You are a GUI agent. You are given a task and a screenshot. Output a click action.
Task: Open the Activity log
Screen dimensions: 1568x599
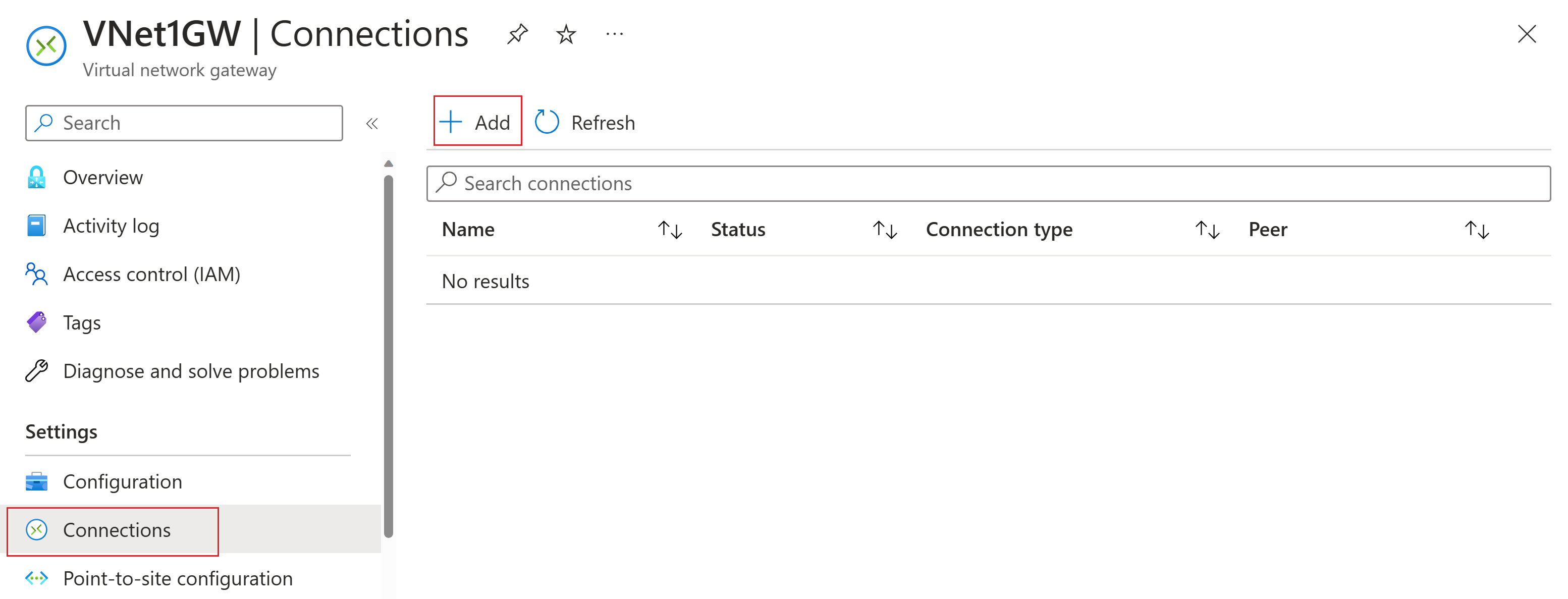[x=112, y=226]
